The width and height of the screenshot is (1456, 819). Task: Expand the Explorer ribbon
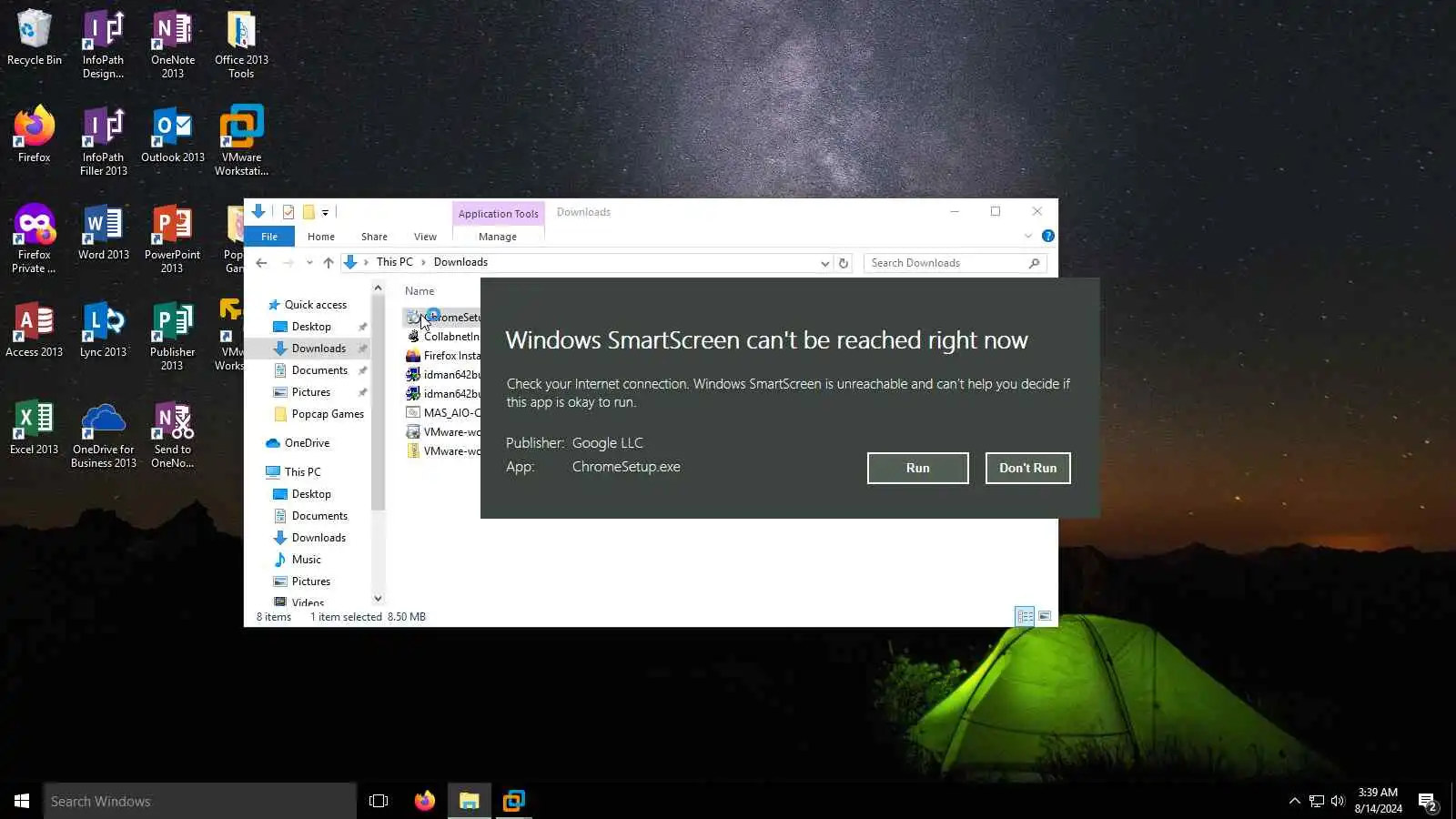click(1028, 236)
